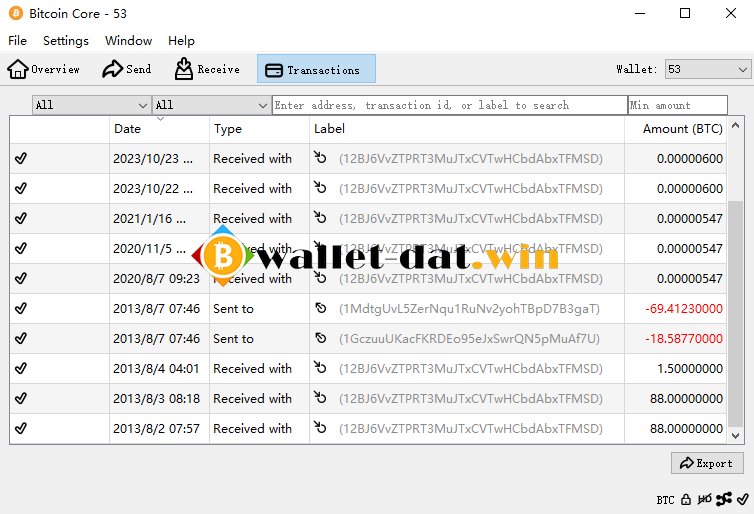Switch to the Transactions tab
This screenshot has width=754, height=514.
pyautogui.click(x=316, y=69)
